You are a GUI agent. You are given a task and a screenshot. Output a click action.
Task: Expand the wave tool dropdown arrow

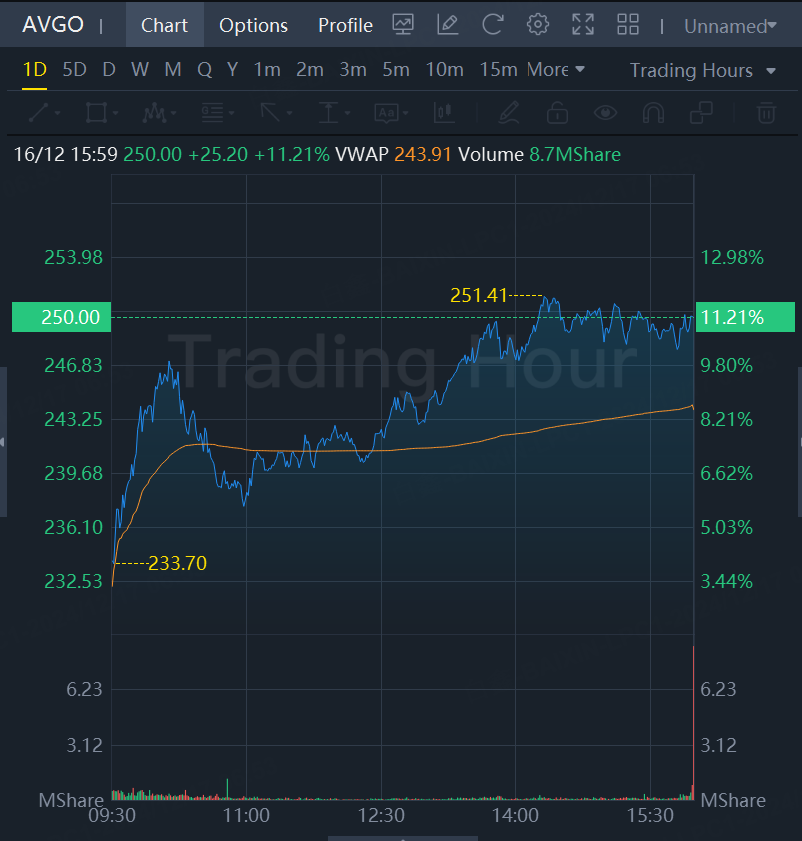(x=173, y=113)
